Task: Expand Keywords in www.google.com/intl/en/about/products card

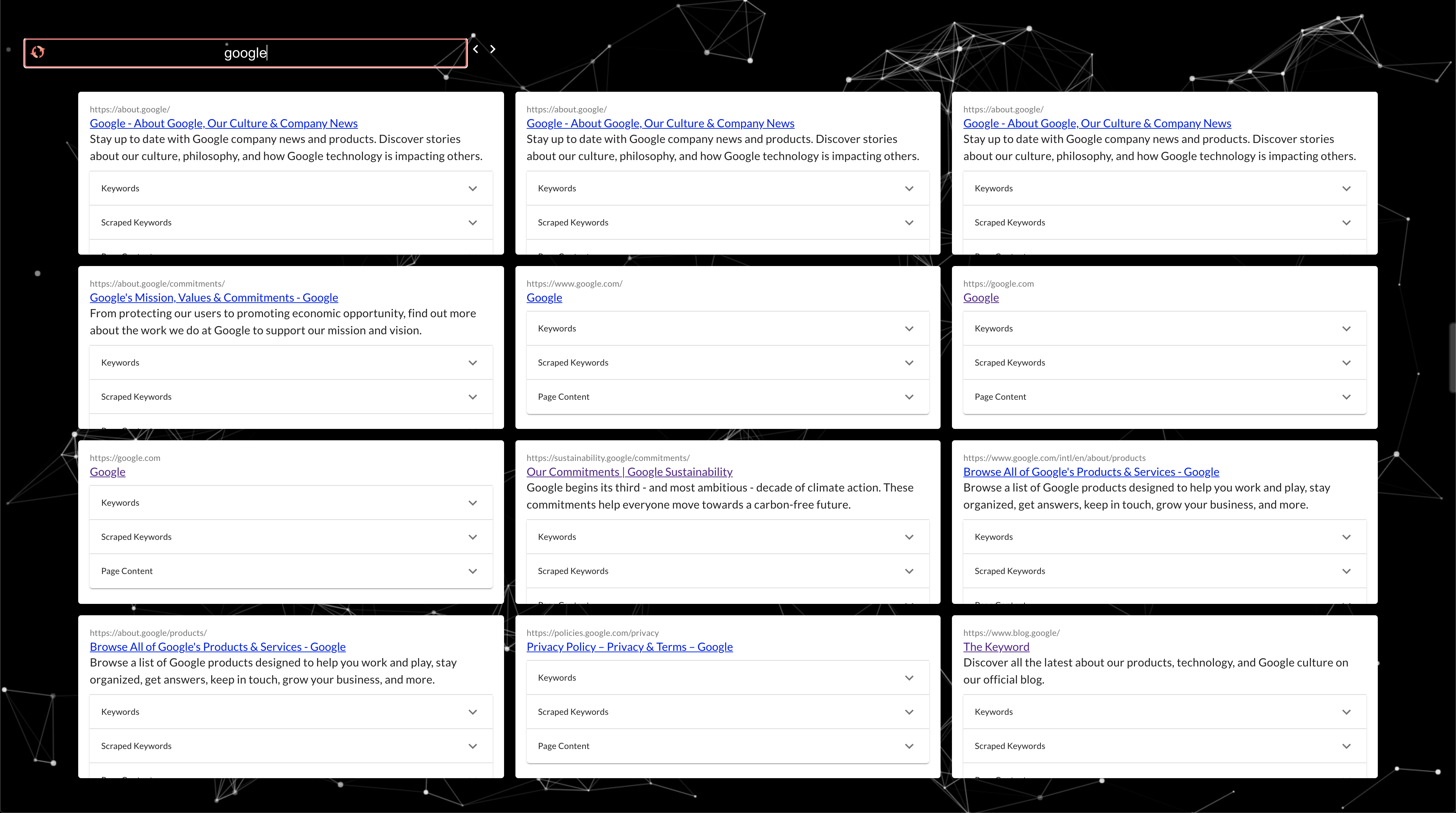Action: [1165, 537]
